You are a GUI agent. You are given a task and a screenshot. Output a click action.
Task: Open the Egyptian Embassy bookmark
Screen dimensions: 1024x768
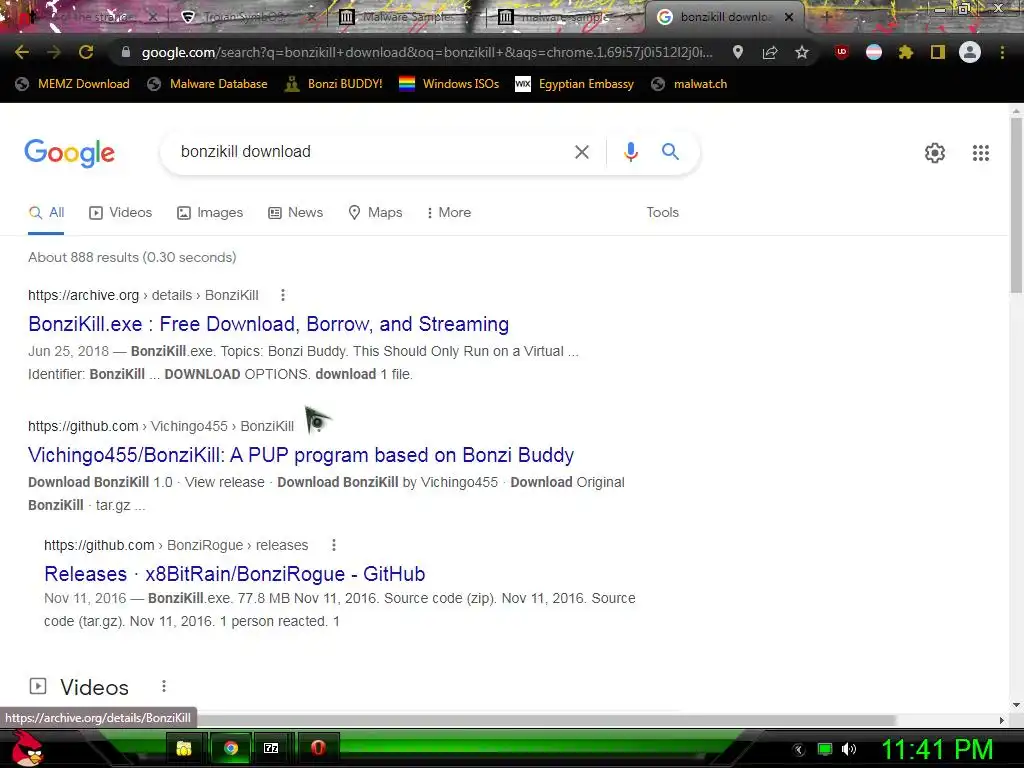tap(575, 84)
